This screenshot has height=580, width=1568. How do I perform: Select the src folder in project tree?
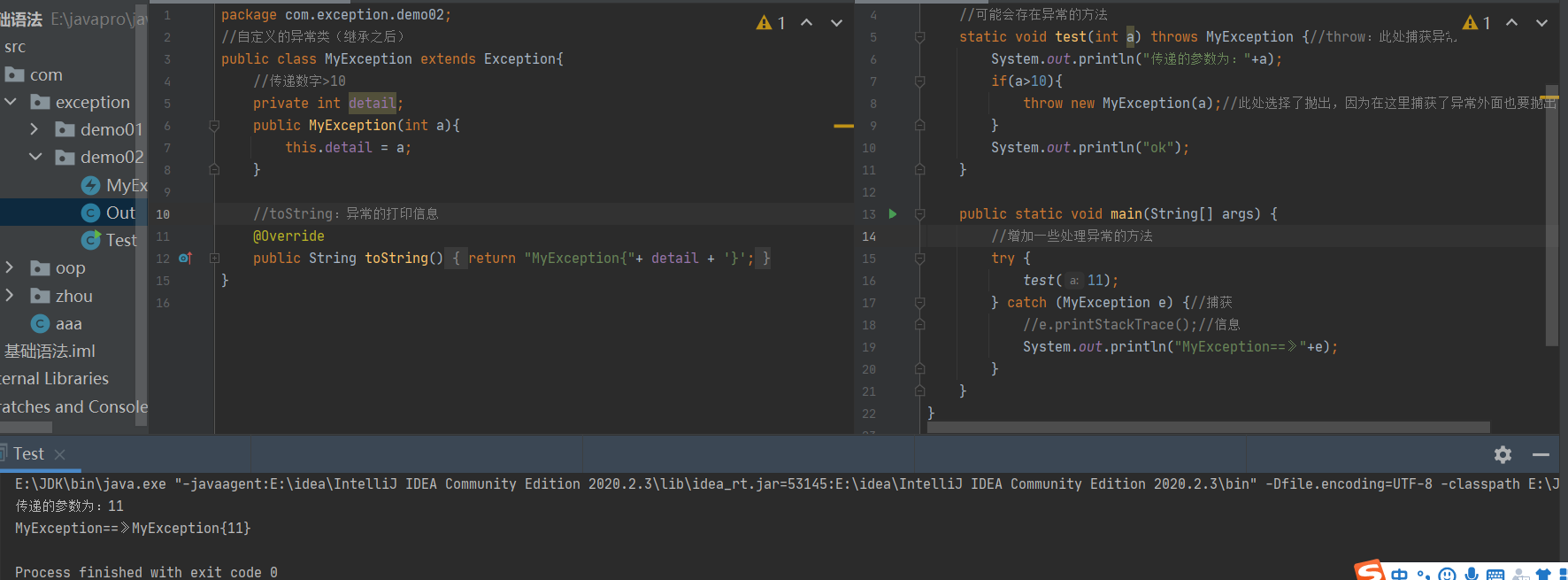pyautogui.click(x=15, y=47)
